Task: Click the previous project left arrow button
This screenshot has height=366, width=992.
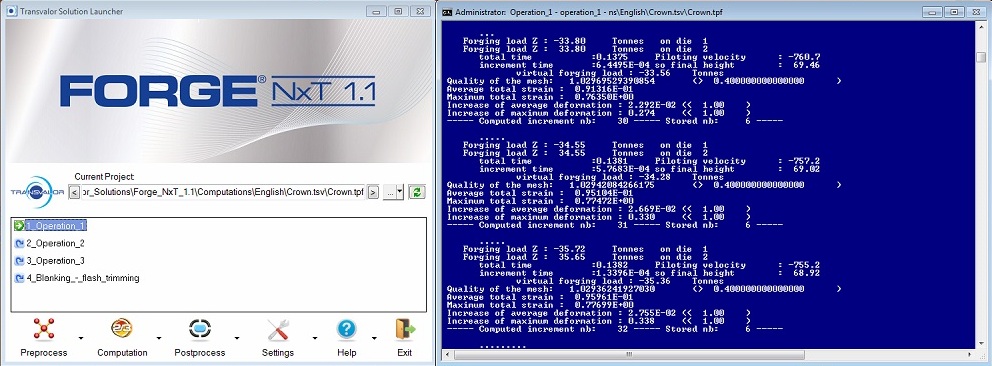Action: pos(74,192)
